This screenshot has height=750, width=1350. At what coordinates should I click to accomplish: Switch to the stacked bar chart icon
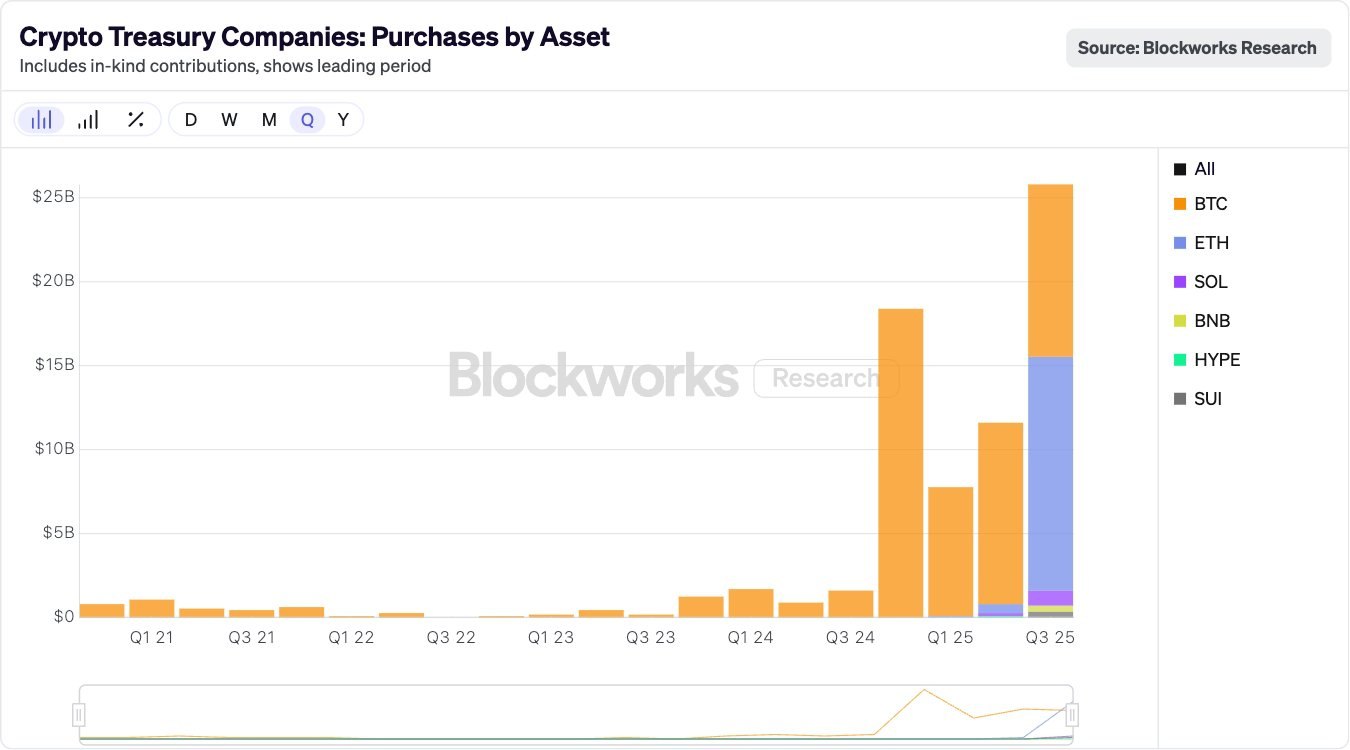click(x=87, y=119)
